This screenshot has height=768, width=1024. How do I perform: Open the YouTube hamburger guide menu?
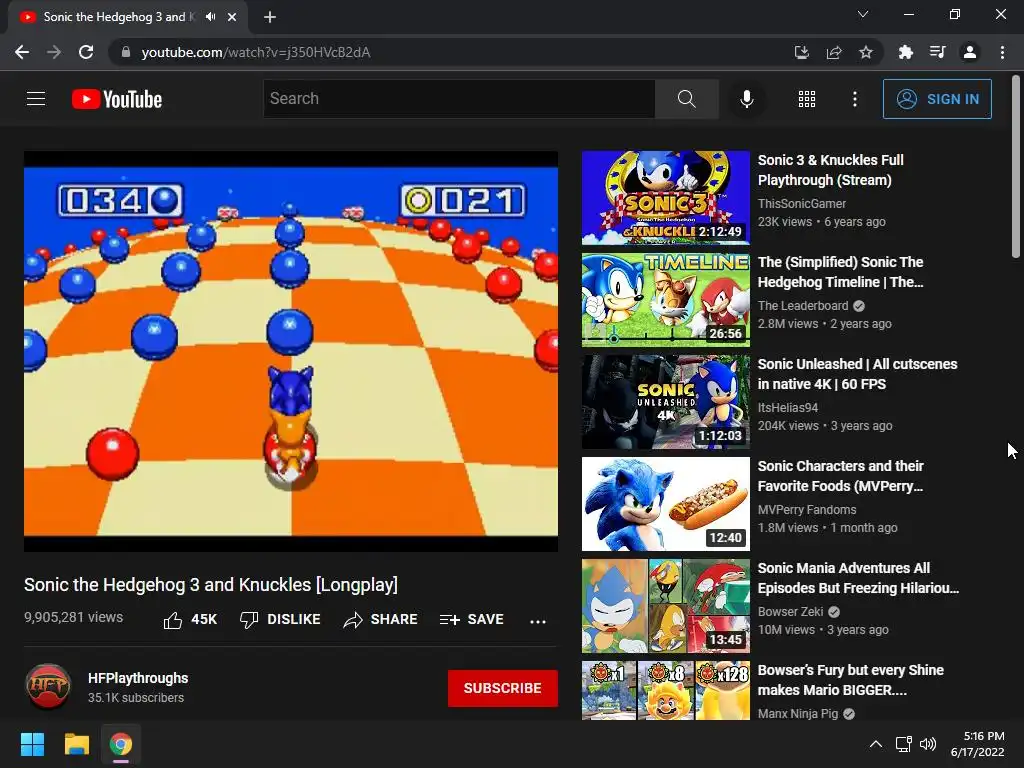[36, 99]
